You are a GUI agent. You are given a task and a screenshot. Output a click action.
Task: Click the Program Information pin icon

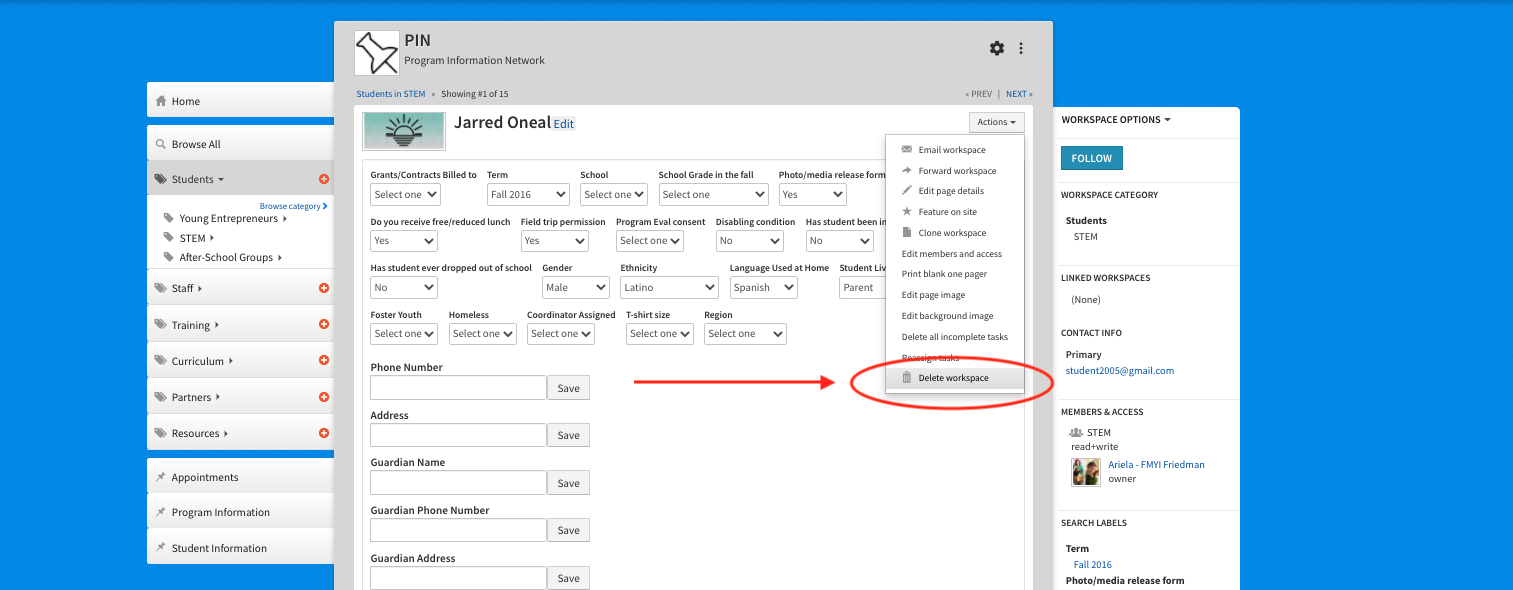click(160, 512)
